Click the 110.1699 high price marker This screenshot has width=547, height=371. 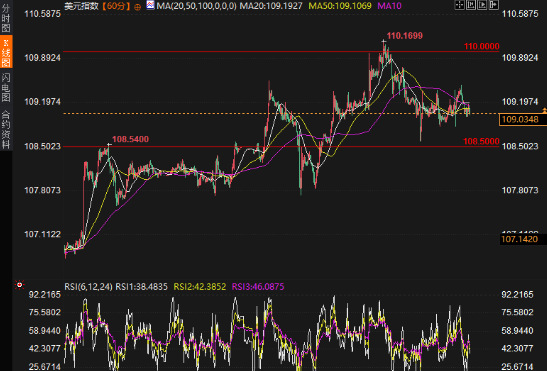pyautogui.click(x=405, y=36)
